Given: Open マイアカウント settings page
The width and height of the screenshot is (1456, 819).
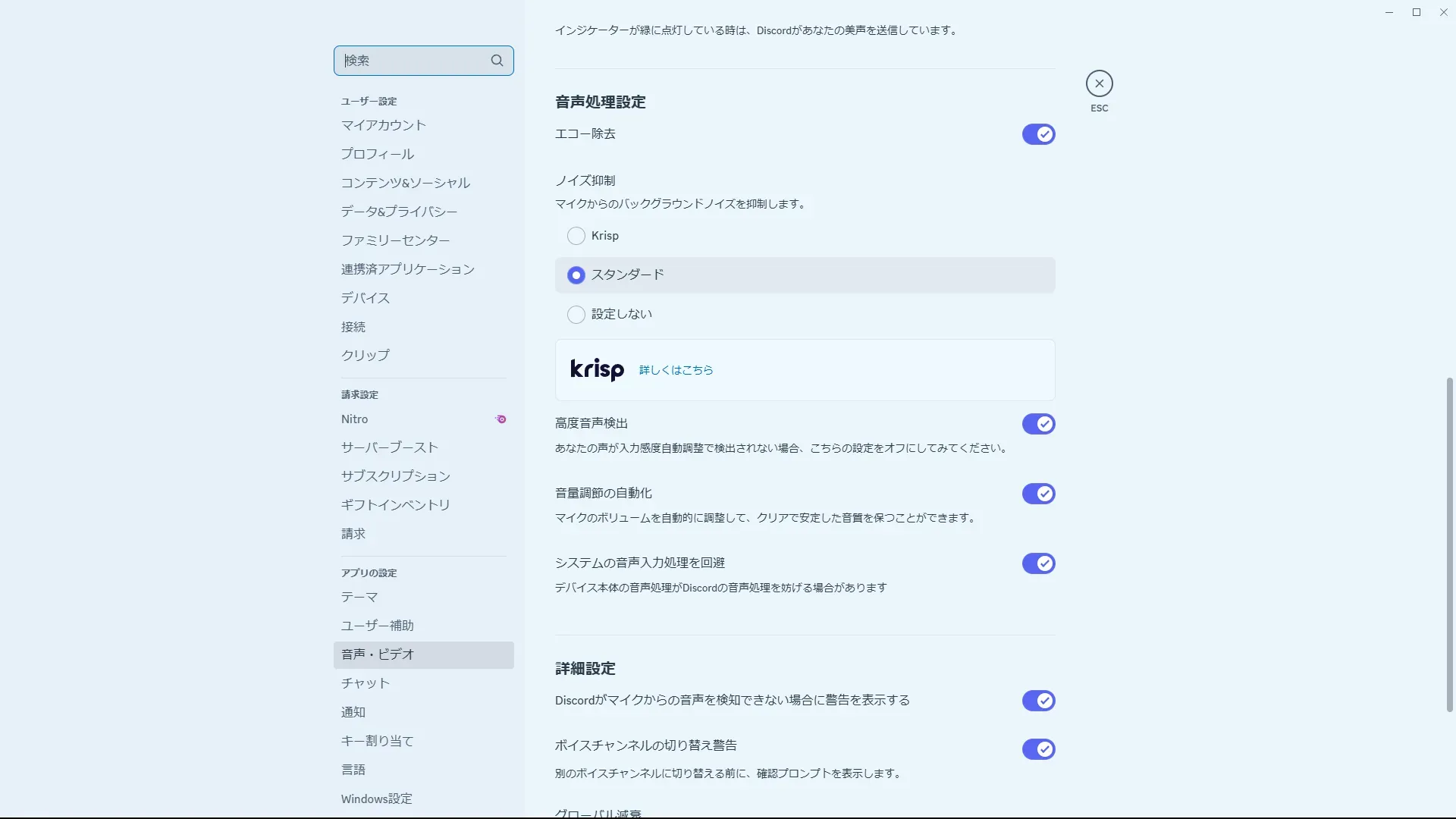Looking at the screenshot, I should tap(383, 125).
